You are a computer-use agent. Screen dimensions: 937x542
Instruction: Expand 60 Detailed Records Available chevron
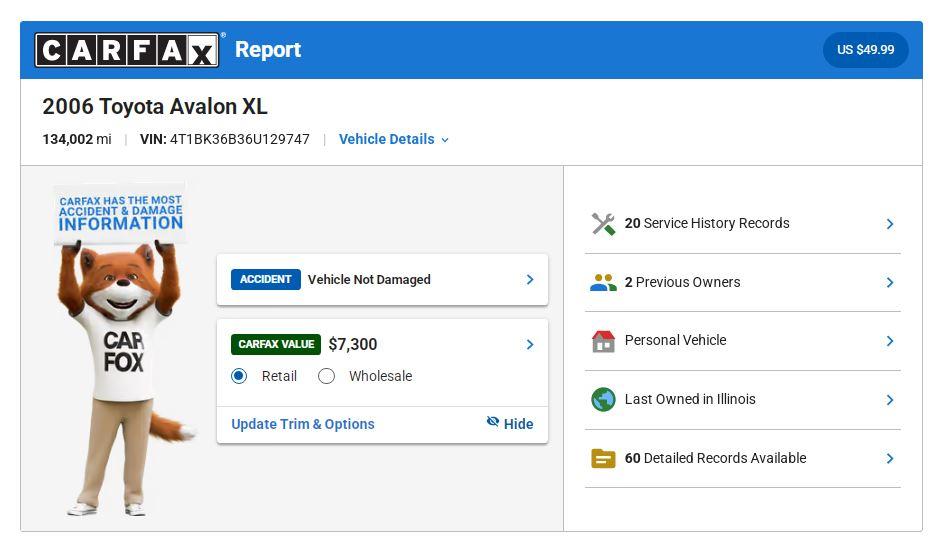(x=890, y=458)
